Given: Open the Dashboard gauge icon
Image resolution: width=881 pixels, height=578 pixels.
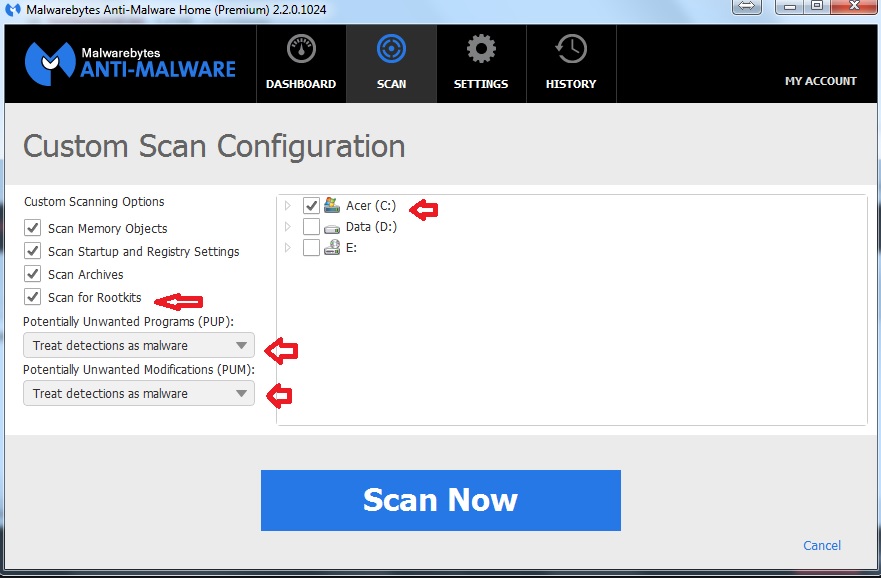Looking at the screenshot, I should pyautogui.click(x=301, y=50).
